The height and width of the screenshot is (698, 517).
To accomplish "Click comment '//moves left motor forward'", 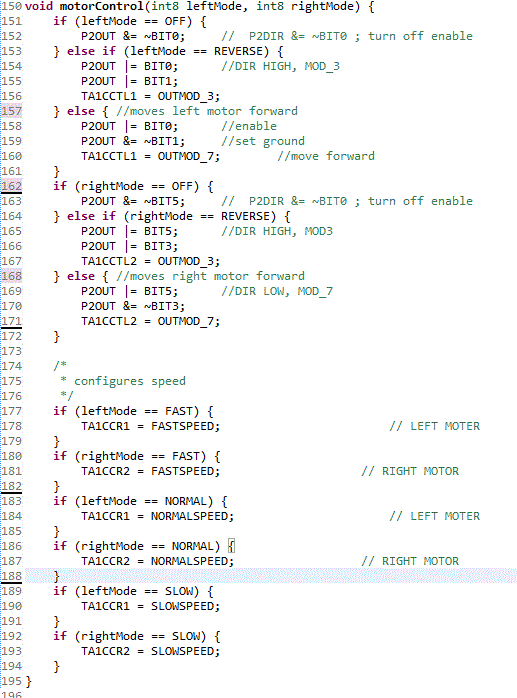I will tap(207, 111).
